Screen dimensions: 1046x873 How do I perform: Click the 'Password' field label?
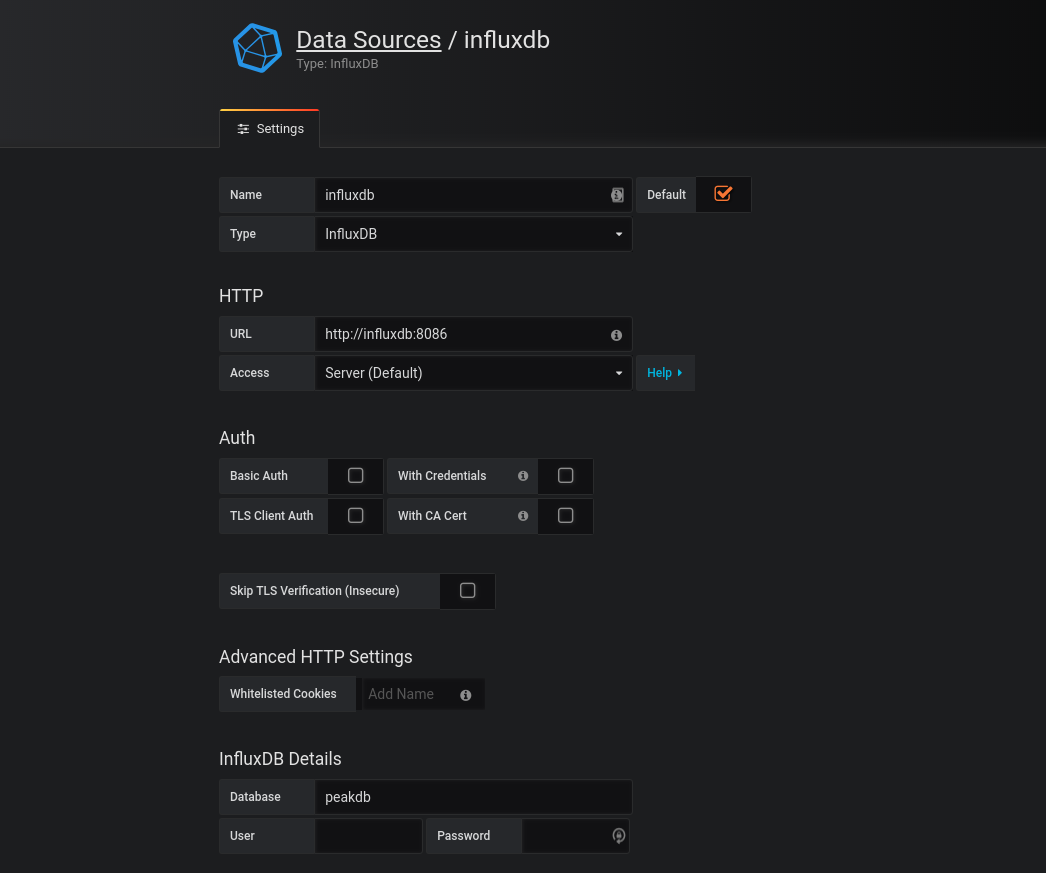[x=463, y=836]
